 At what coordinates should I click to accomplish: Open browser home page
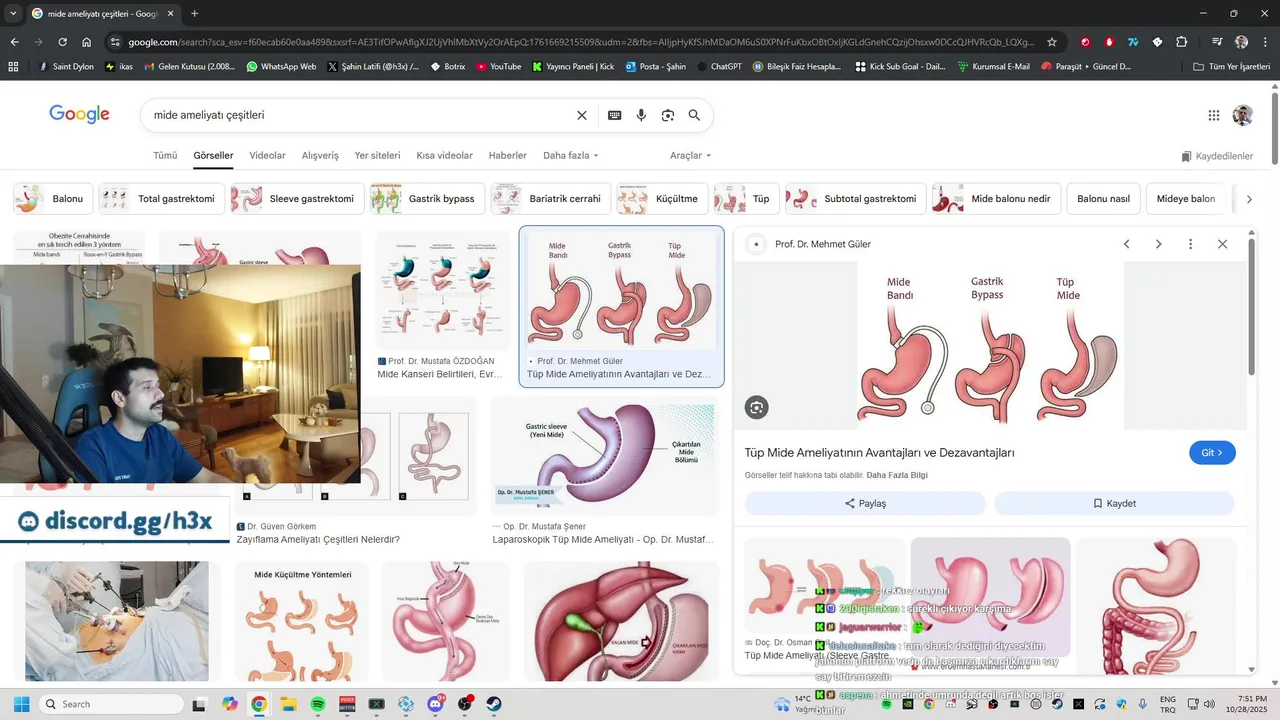(x=87, y=42)
